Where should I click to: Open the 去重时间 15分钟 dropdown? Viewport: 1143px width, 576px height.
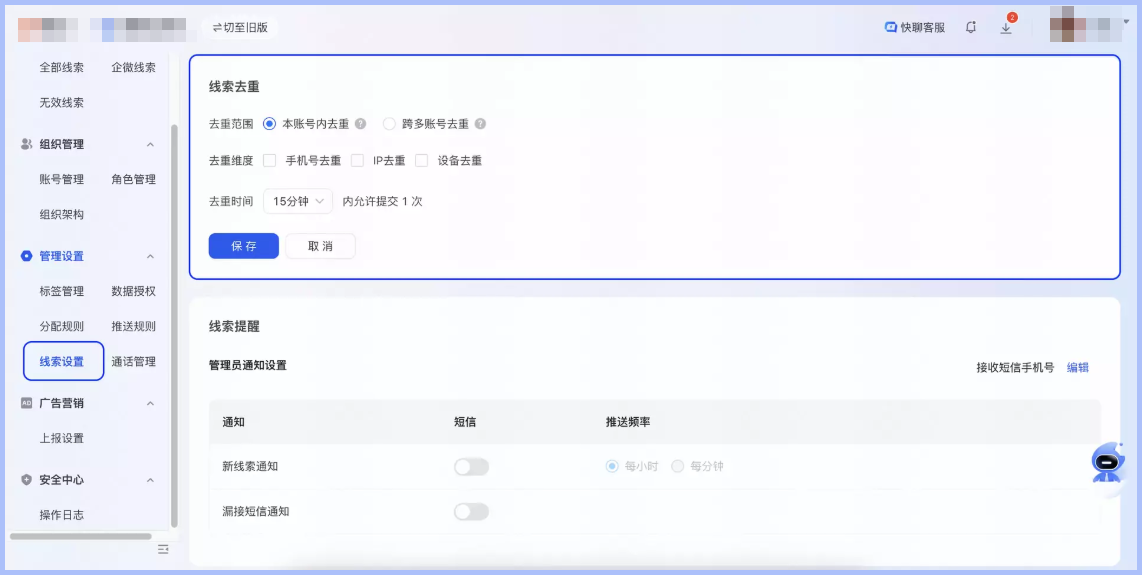pyautogui.click(x=297, y=200)
